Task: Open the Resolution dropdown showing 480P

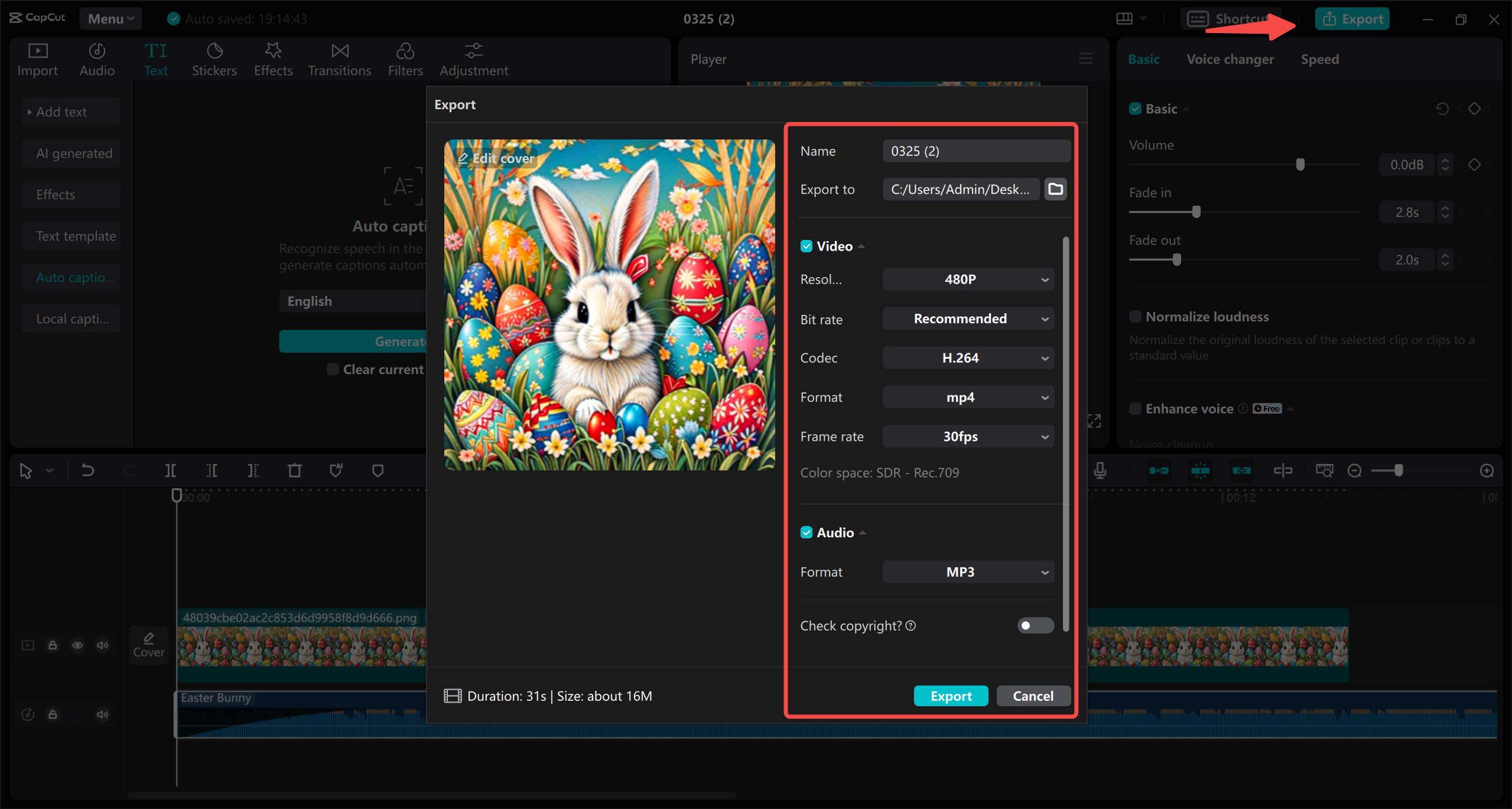Action: coord(967,279)
